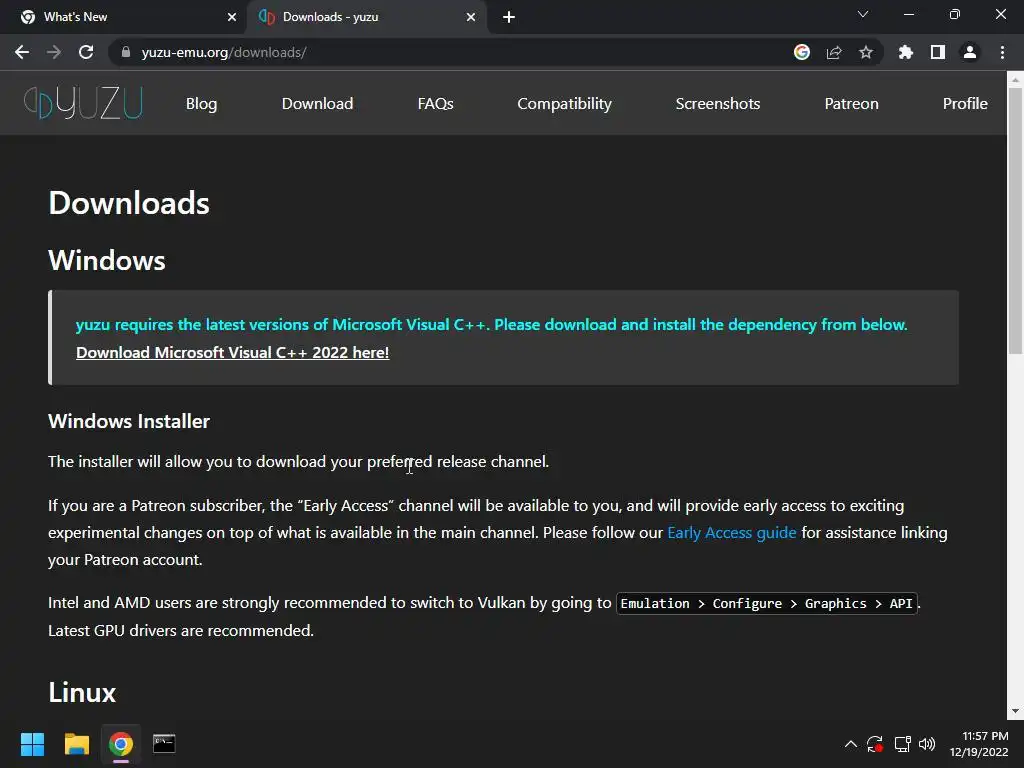The width and height of the screenshot is (1024, 768).
Task: Close the What's New tab
Action: click(x=232, y=17)
